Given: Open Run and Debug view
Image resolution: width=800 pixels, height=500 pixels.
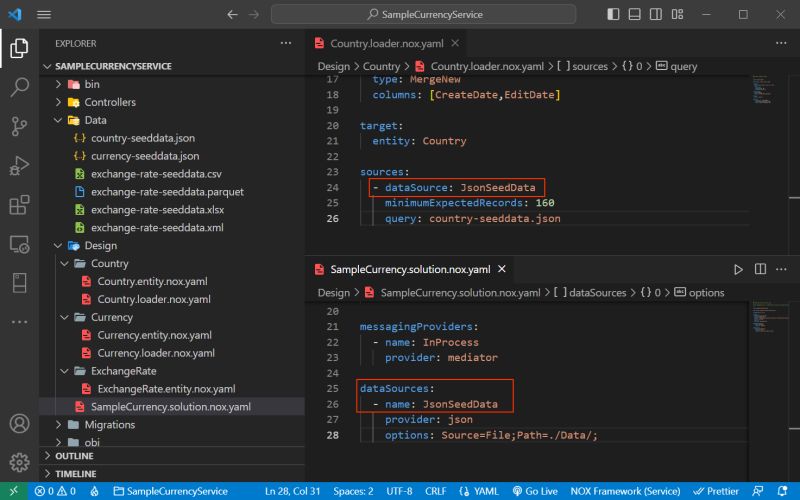Looking at the screenshot, I should [19, 166].
